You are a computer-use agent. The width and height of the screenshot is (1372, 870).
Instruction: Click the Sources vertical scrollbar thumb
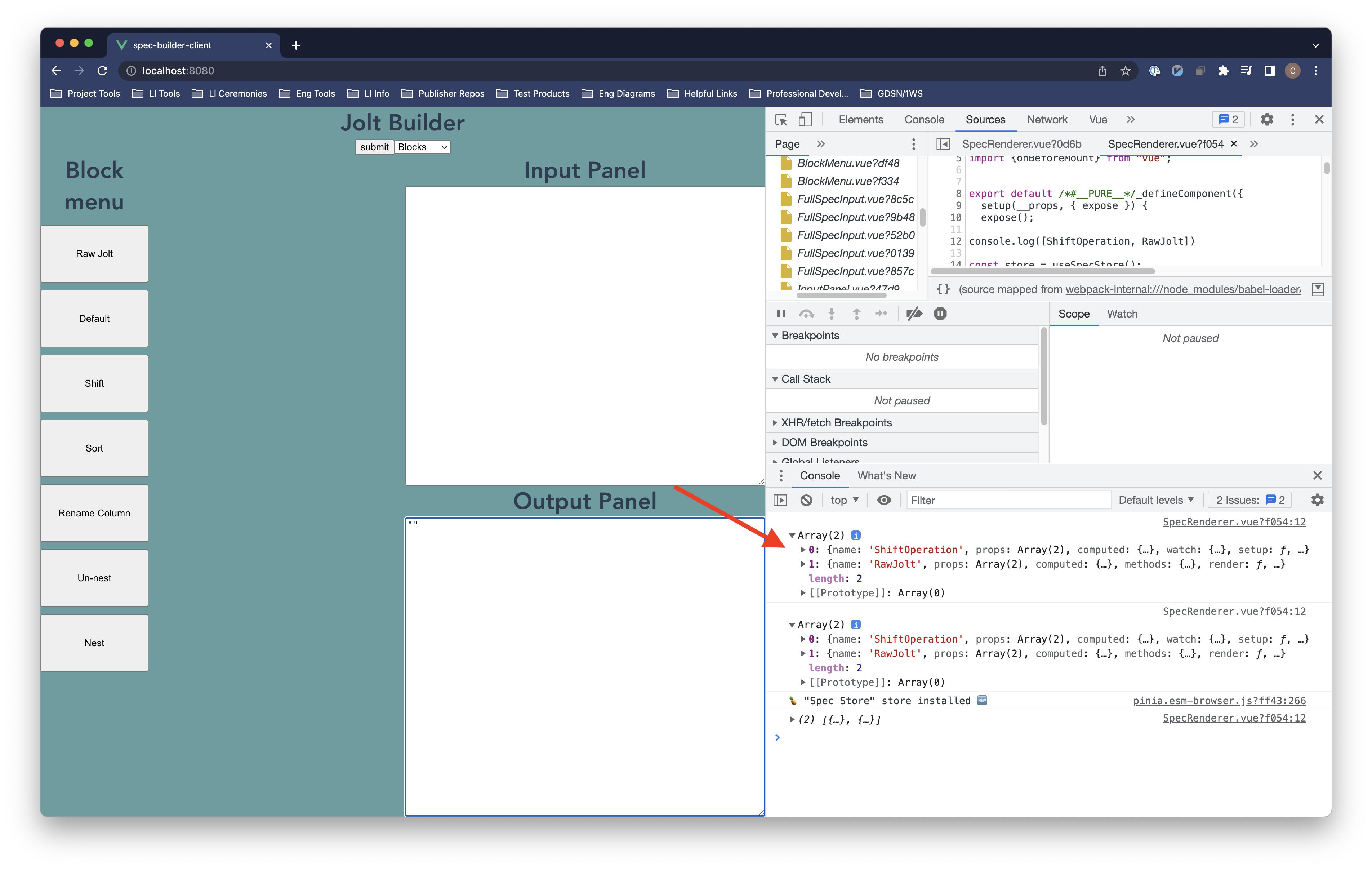coord(1326,168)
